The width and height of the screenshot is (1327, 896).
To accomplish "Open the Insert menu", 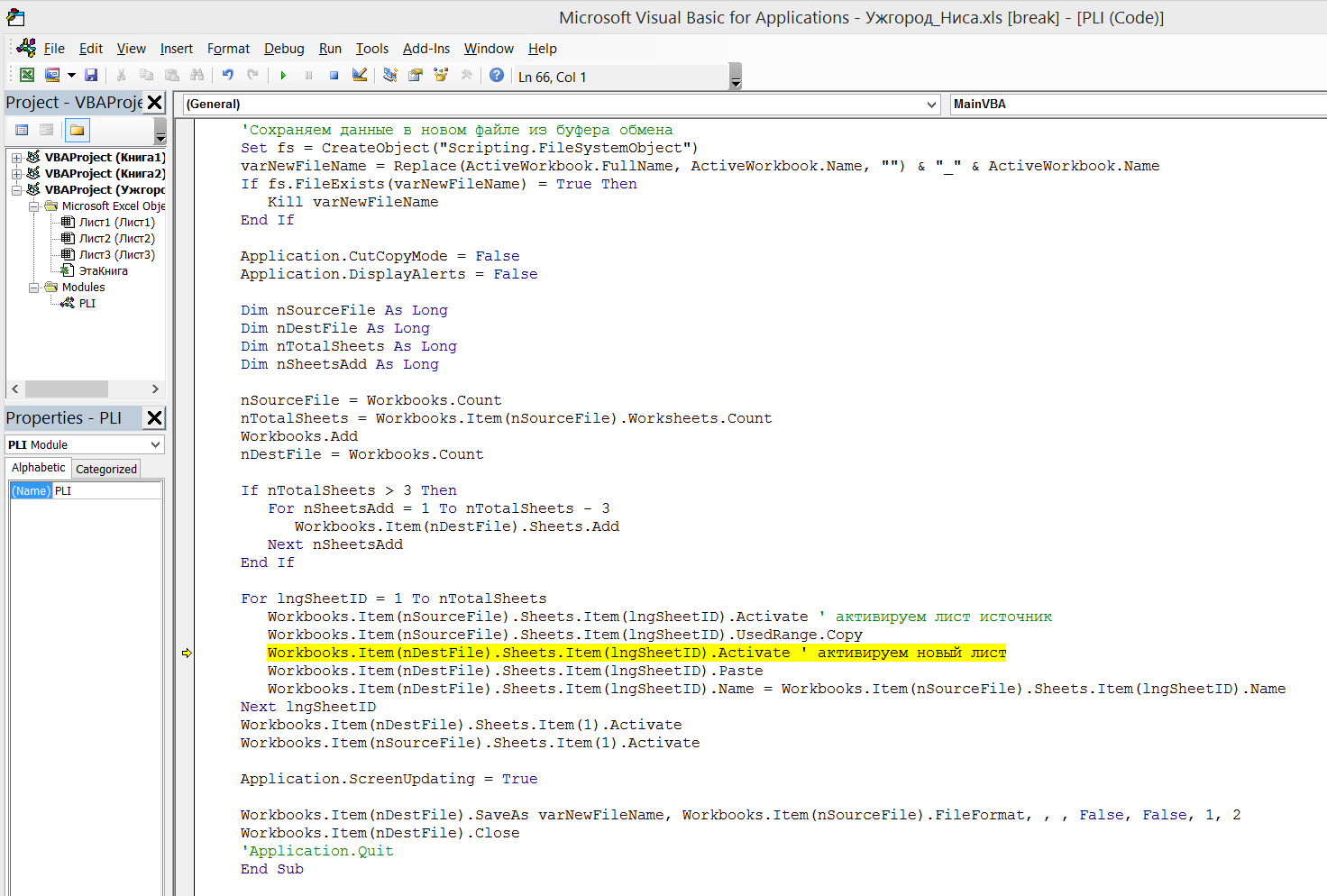I will tap(177, 49).
